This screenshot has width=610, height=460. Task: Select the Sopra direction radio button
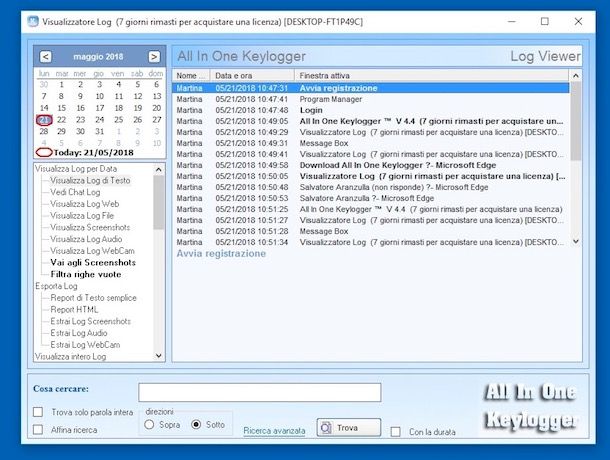(x=149, y=425)
